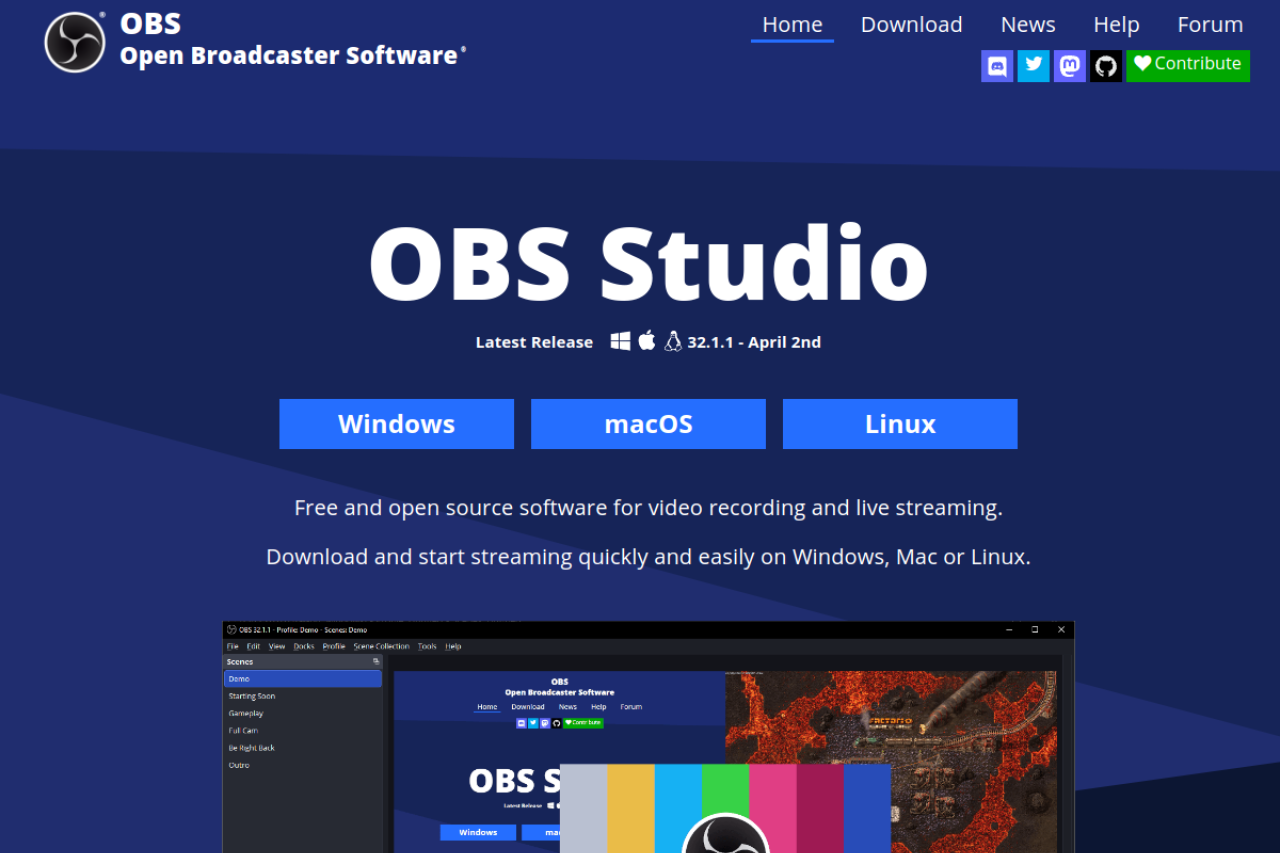The width and height of the screenshot is (1280, 853).
Task: Click the 'Scenes' dock header in the screenshot
Action: pos(303,662)
